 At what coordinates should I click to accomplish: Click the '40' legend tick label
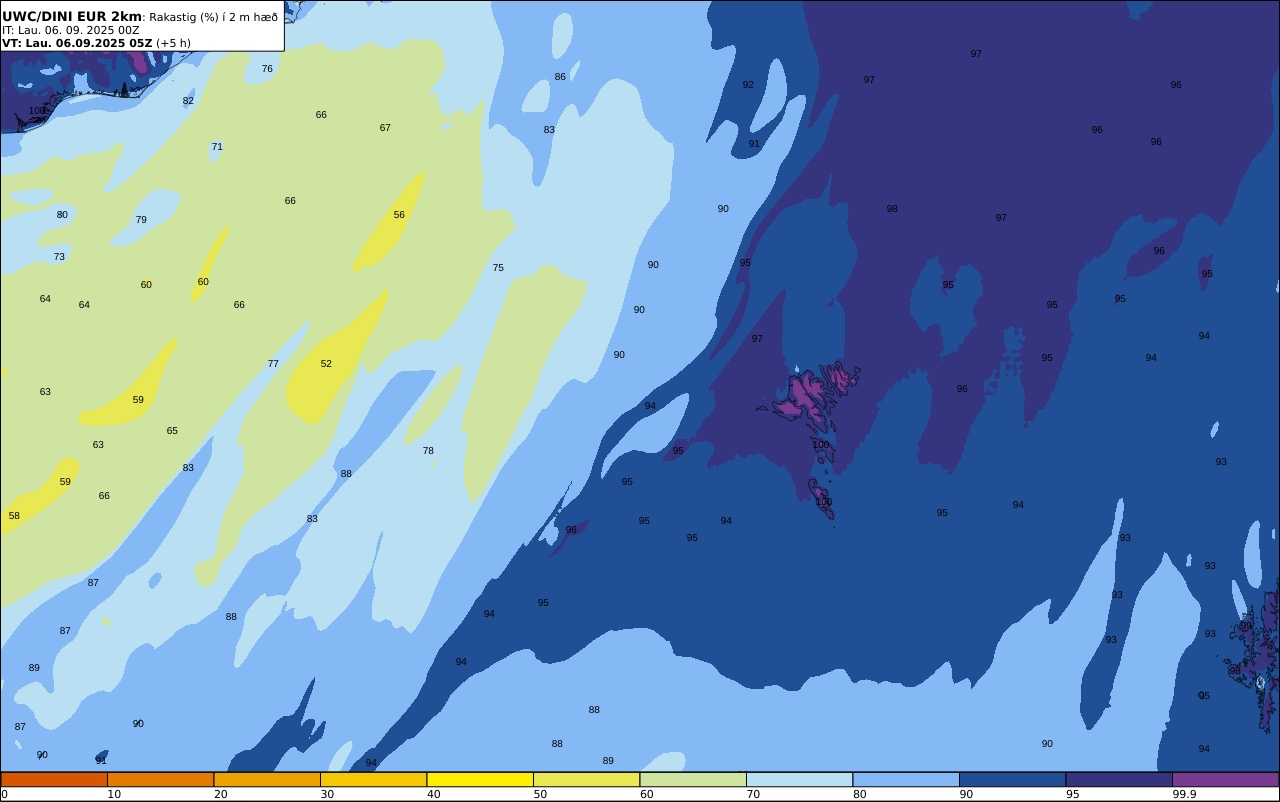pyautogui.click(x=433, y=794)
